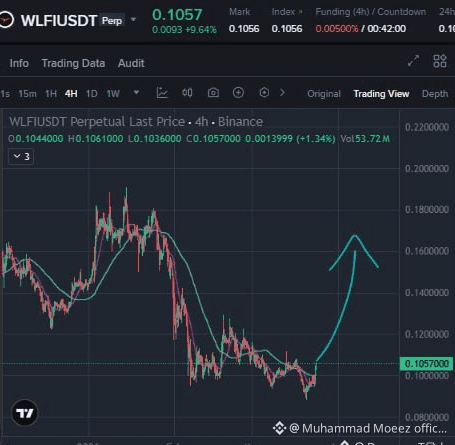
Task: Click the 0.1600000 price axis label
Action: pyautogui.click(x=427, y=251)
